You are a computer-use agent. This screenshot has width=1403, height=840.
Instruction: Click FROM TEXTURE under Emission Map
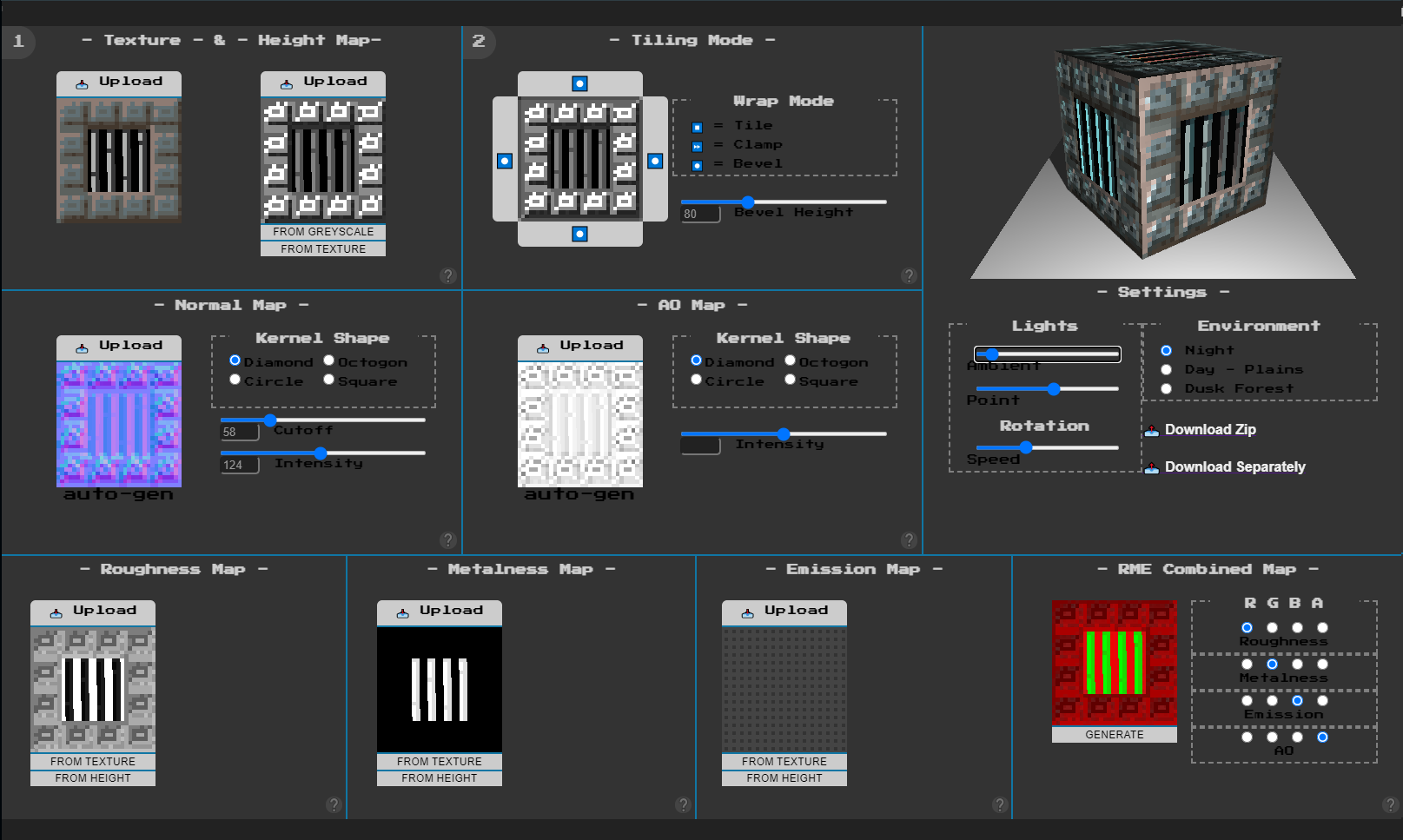784,762
